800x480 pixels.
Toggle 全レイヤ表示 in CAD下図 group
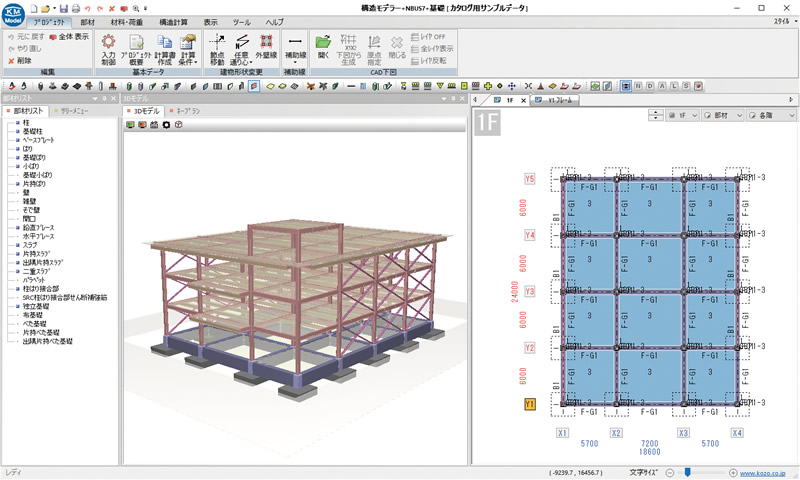[x=432, y=48]
